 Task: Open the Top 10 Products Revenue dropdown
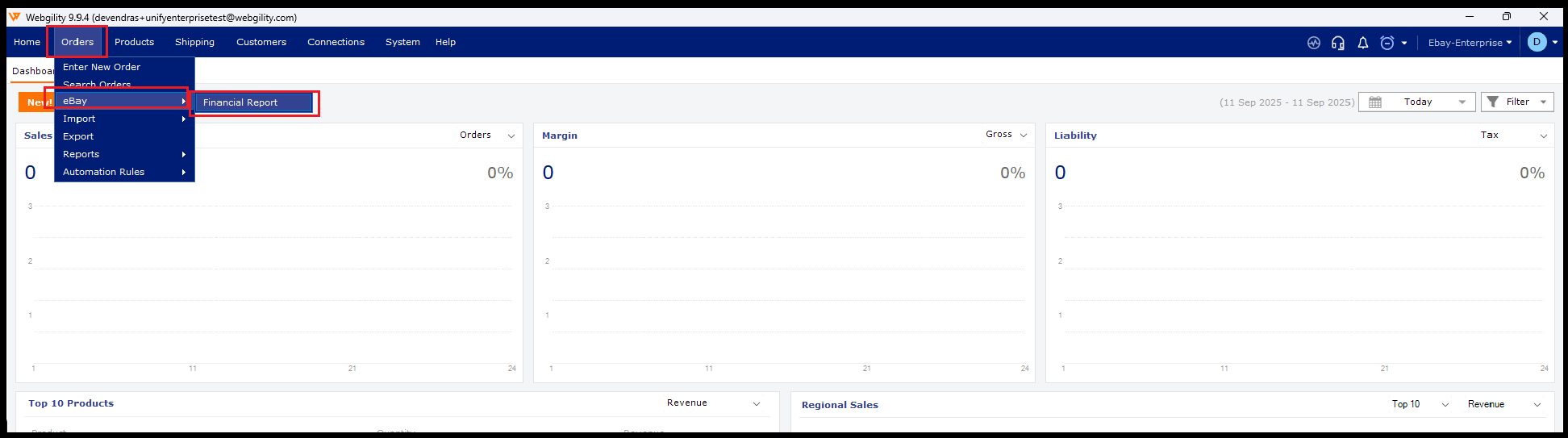(713, 403)
